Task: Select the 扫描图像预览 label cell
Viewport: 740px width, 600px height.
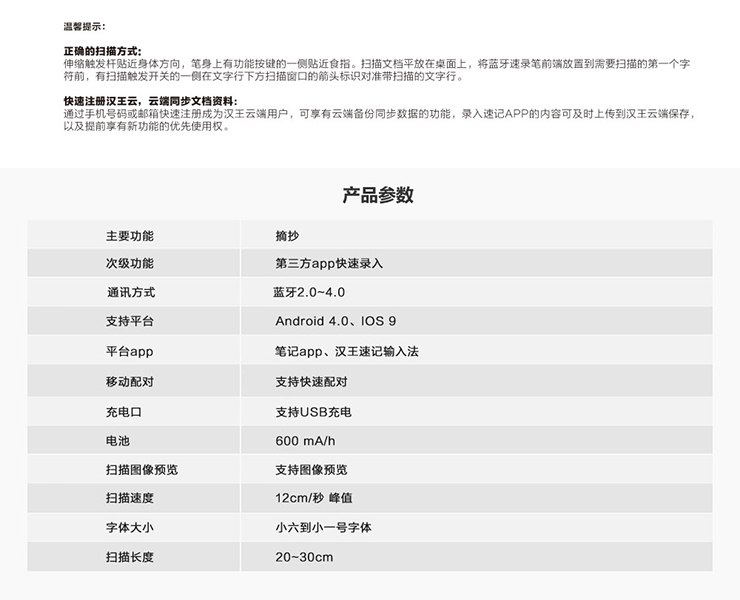Action: click(x=142, y=470)
